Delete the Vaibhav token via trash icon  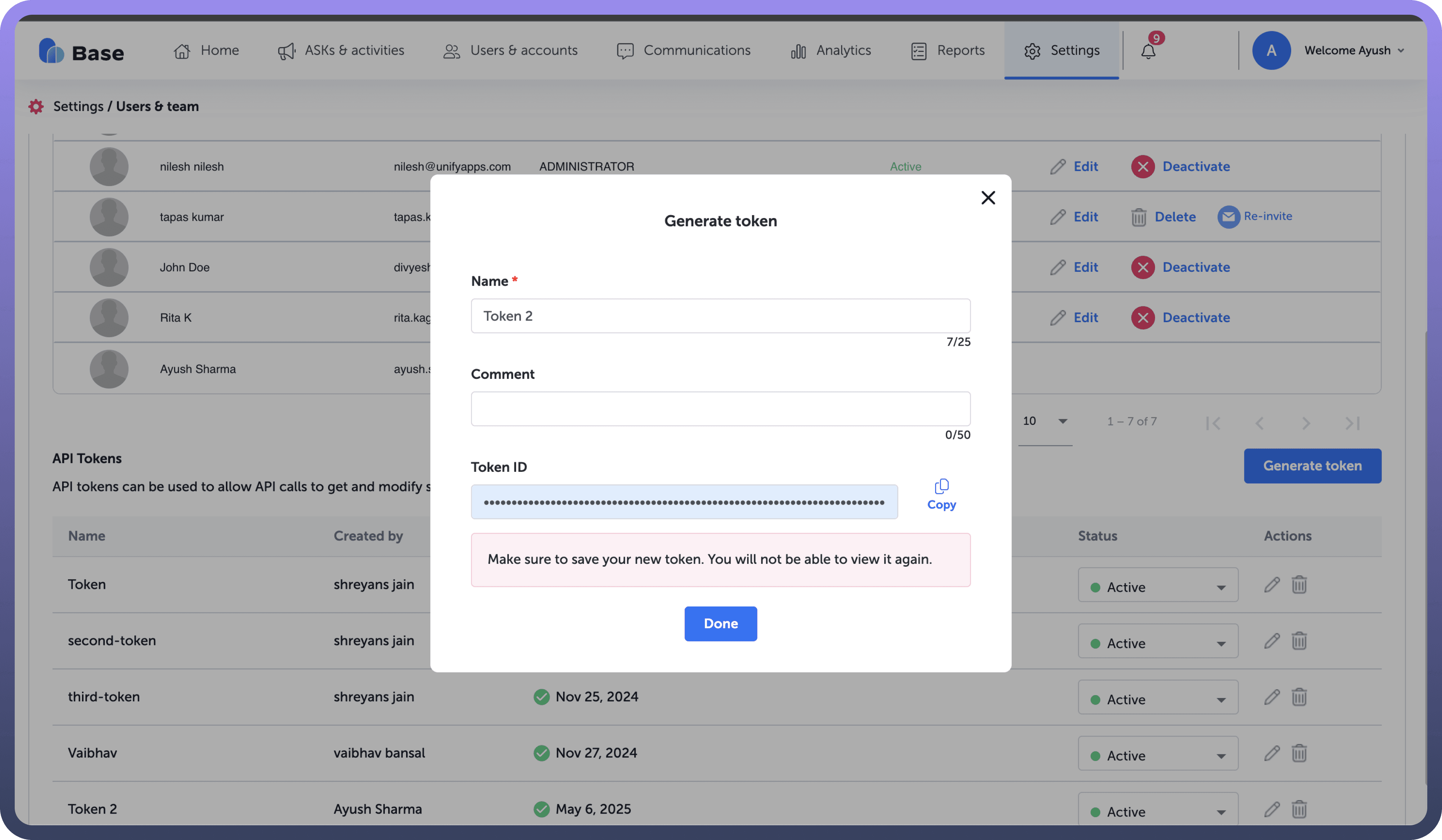(x=1299, y=753)
